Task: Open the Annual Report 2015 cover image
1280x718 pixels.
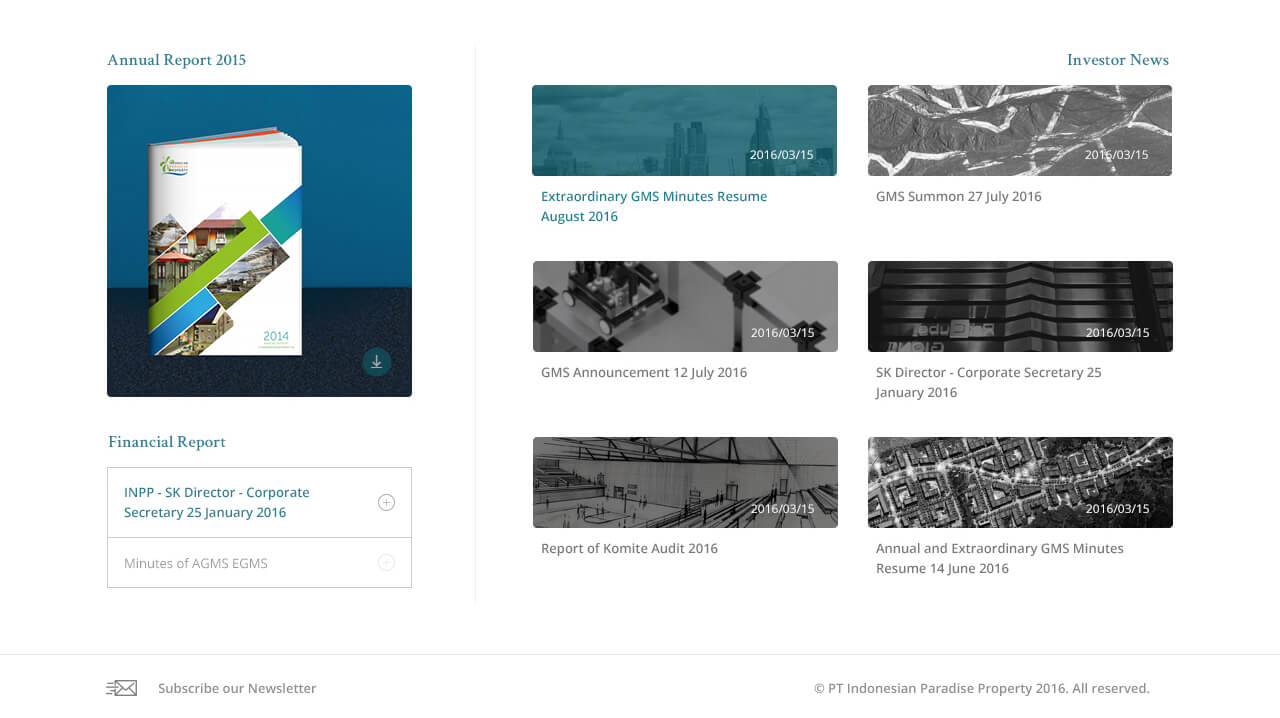Action: (x=259, y=240)
